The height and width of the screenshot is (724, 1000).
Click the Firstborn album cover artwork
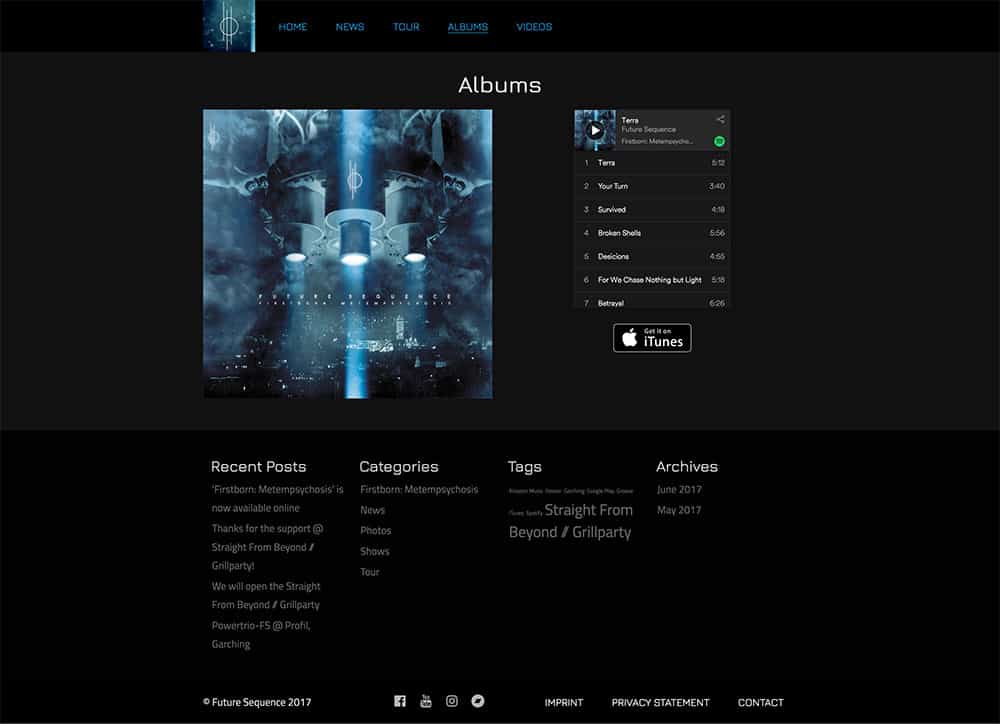point(348,254)
